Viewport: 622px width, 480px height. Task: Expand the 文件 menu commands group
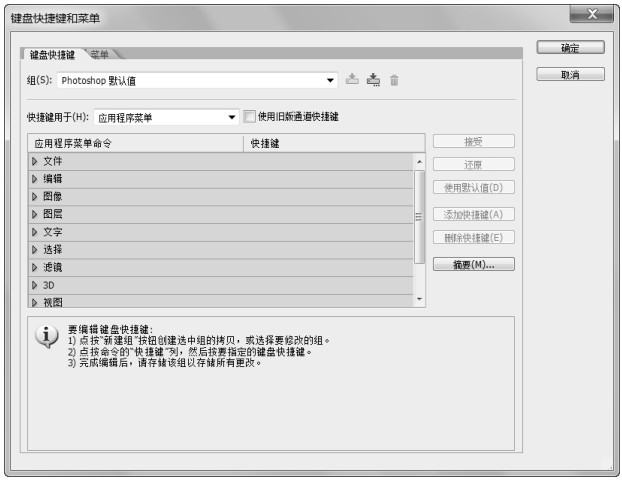coord(35,161)
